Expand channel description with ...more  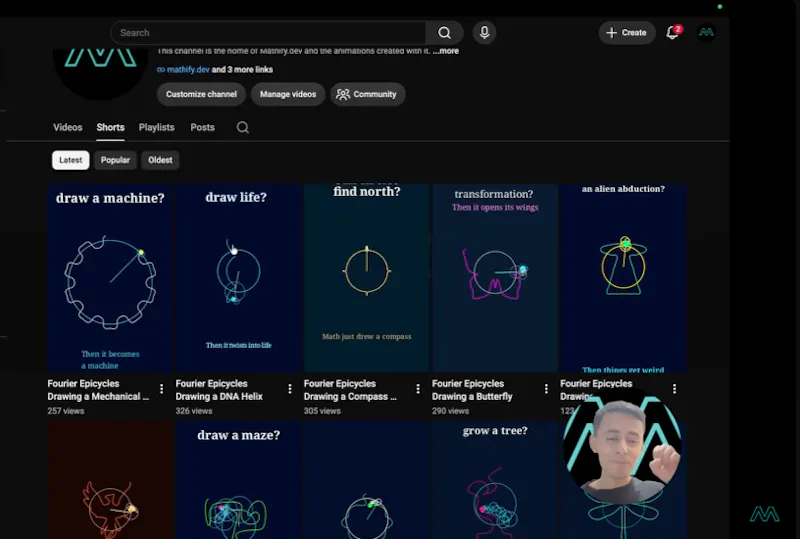[446, 51]
